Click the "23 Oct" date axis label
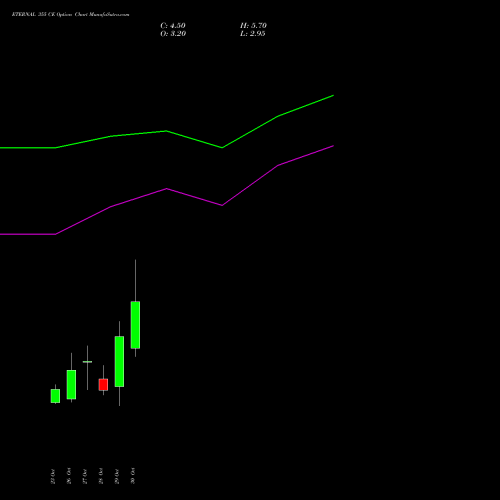 pyautogui.click(x=53, y=476)
